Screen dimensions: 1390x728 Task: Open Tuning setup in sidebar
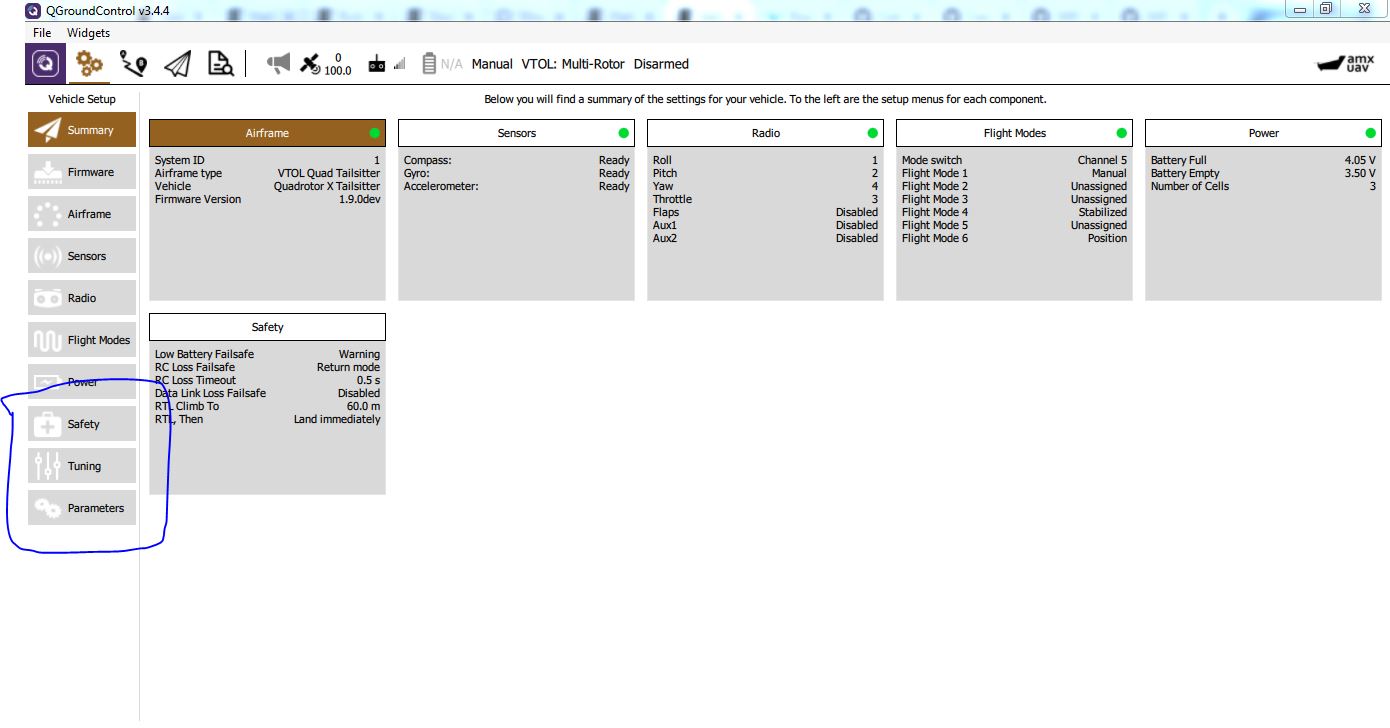pos(82,467)
